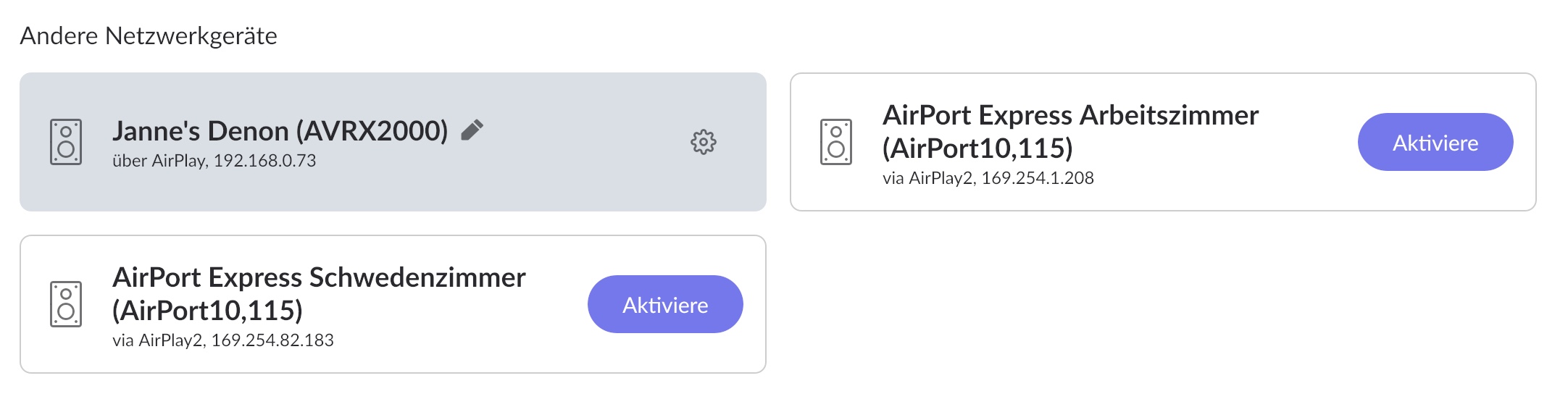Screen dimensions: 1568x407
Task: Click speaker icon of Janne's Denon device
Action: coord(66,142)
